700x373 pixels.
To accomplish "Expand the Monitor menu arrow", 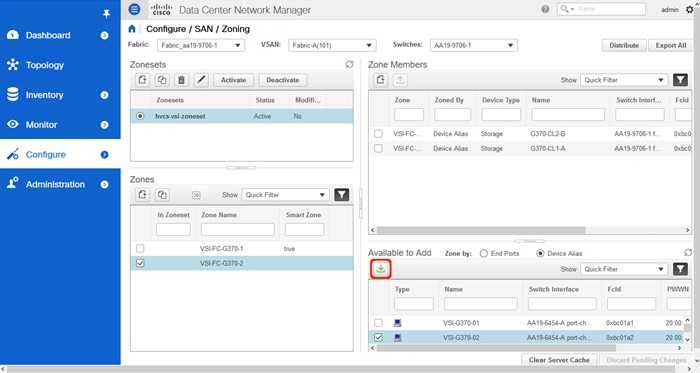I will (x=104, y=125).
